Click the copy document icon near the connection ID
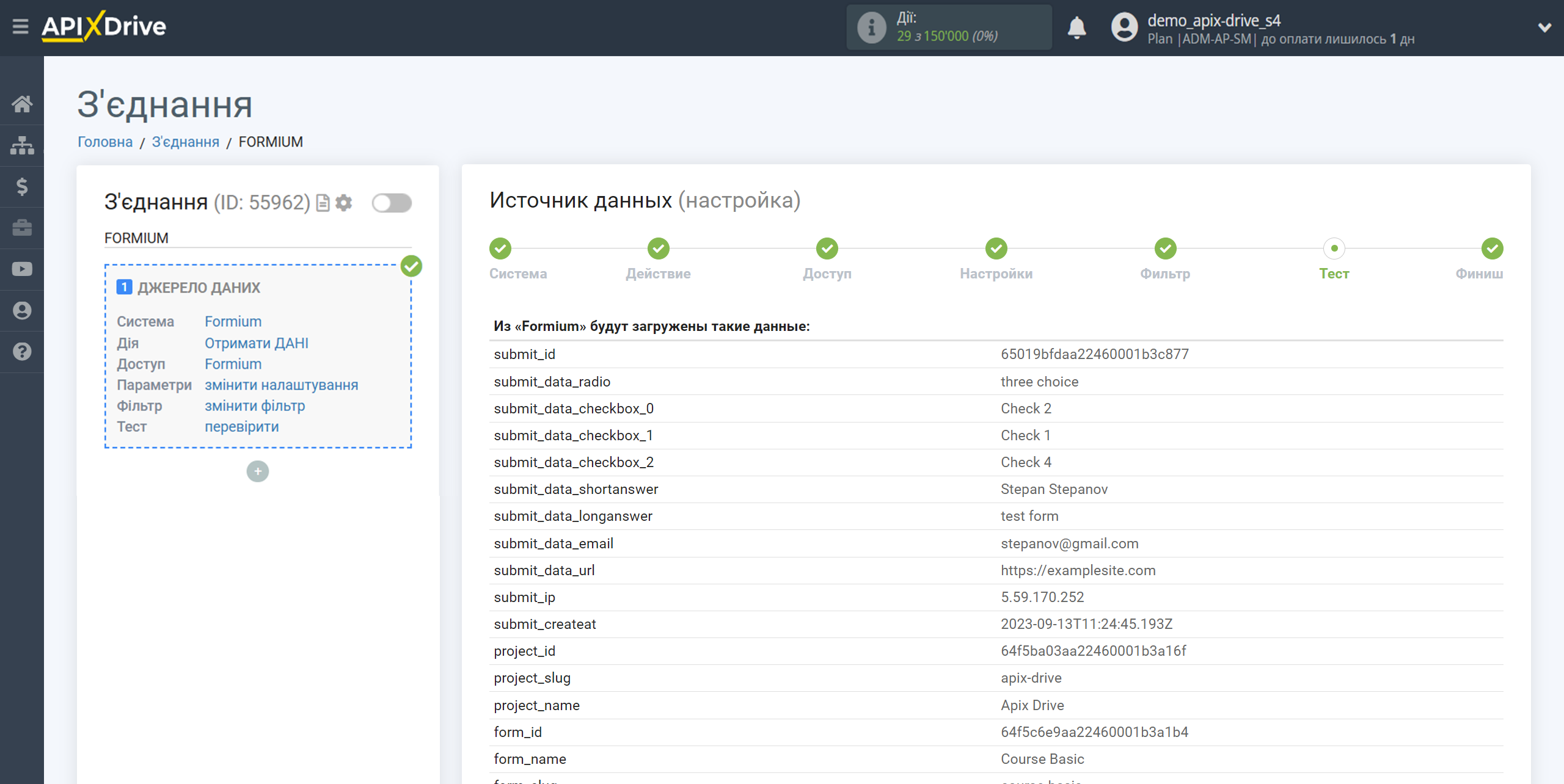 tap(323, 203)
